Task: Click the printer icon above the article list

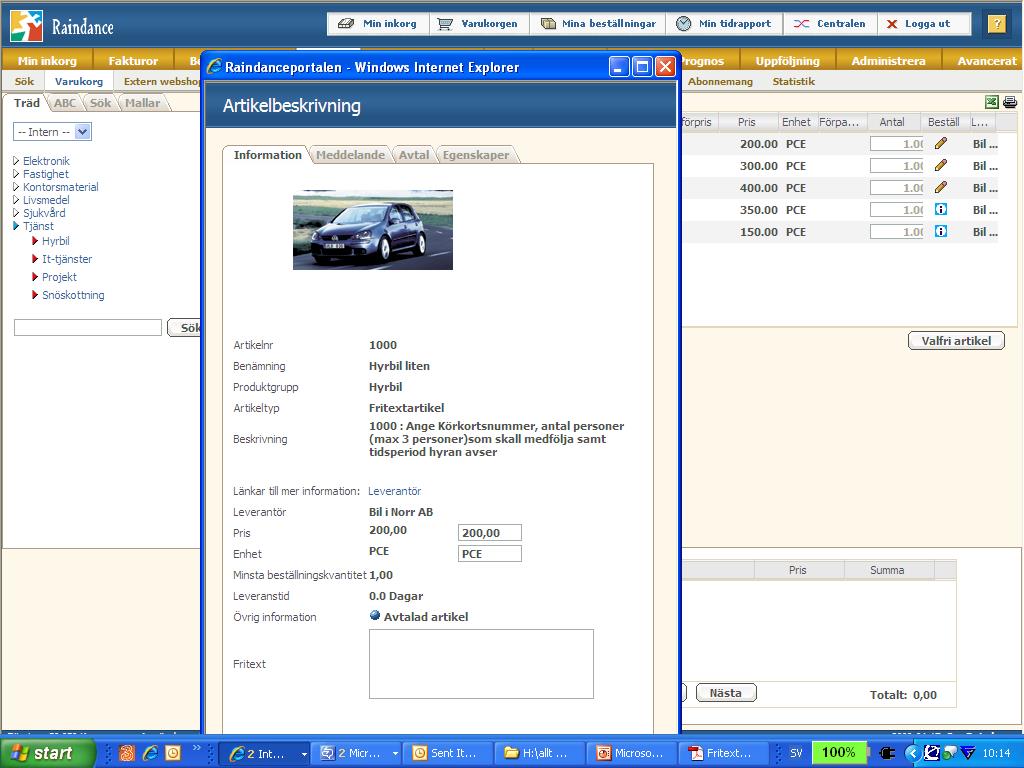Action: pyautogui.click(x=1009, y=102)
